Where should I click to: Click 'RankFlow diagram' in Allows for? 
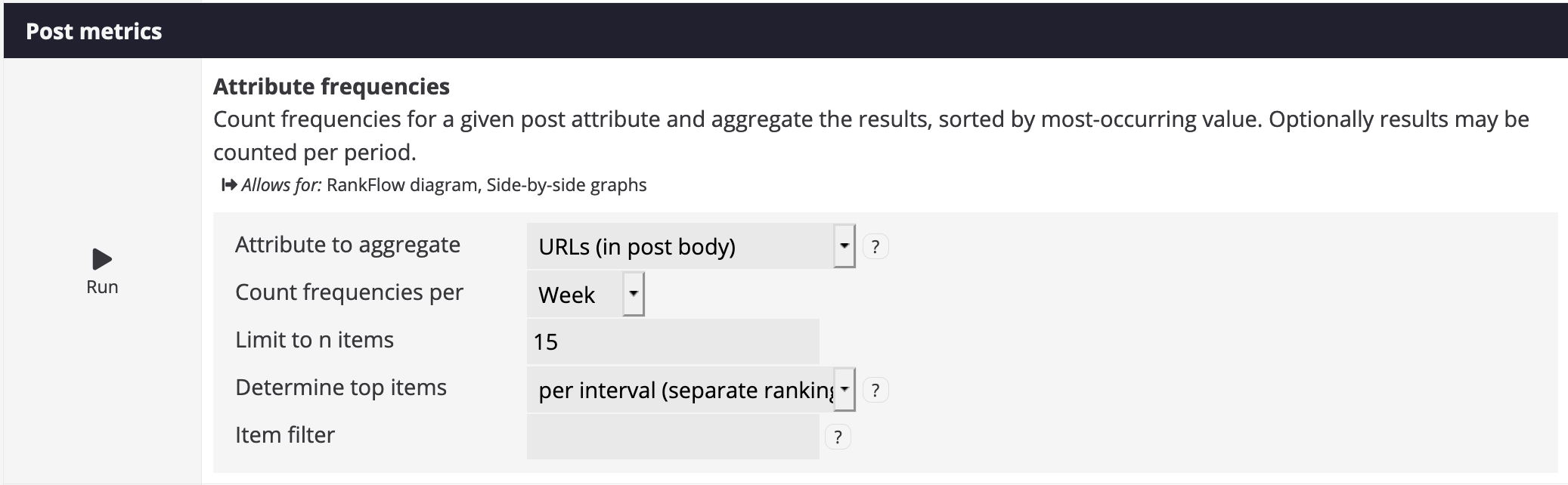point(403,185)
